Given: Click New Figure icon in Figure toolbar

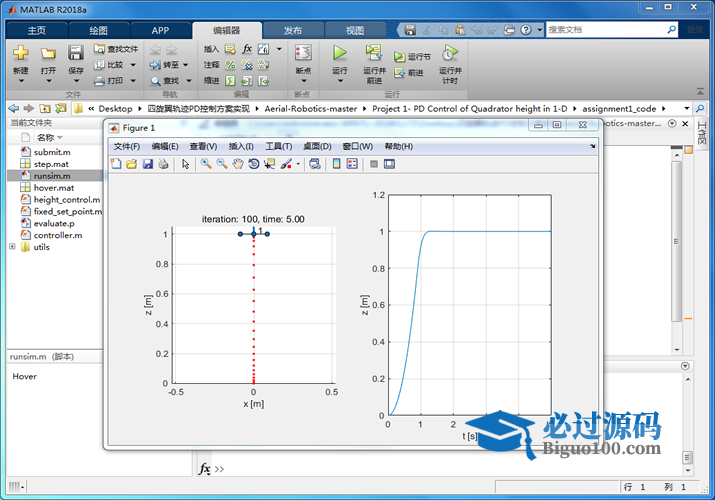Looking at the screenshot, I should [x=116, y=164].
